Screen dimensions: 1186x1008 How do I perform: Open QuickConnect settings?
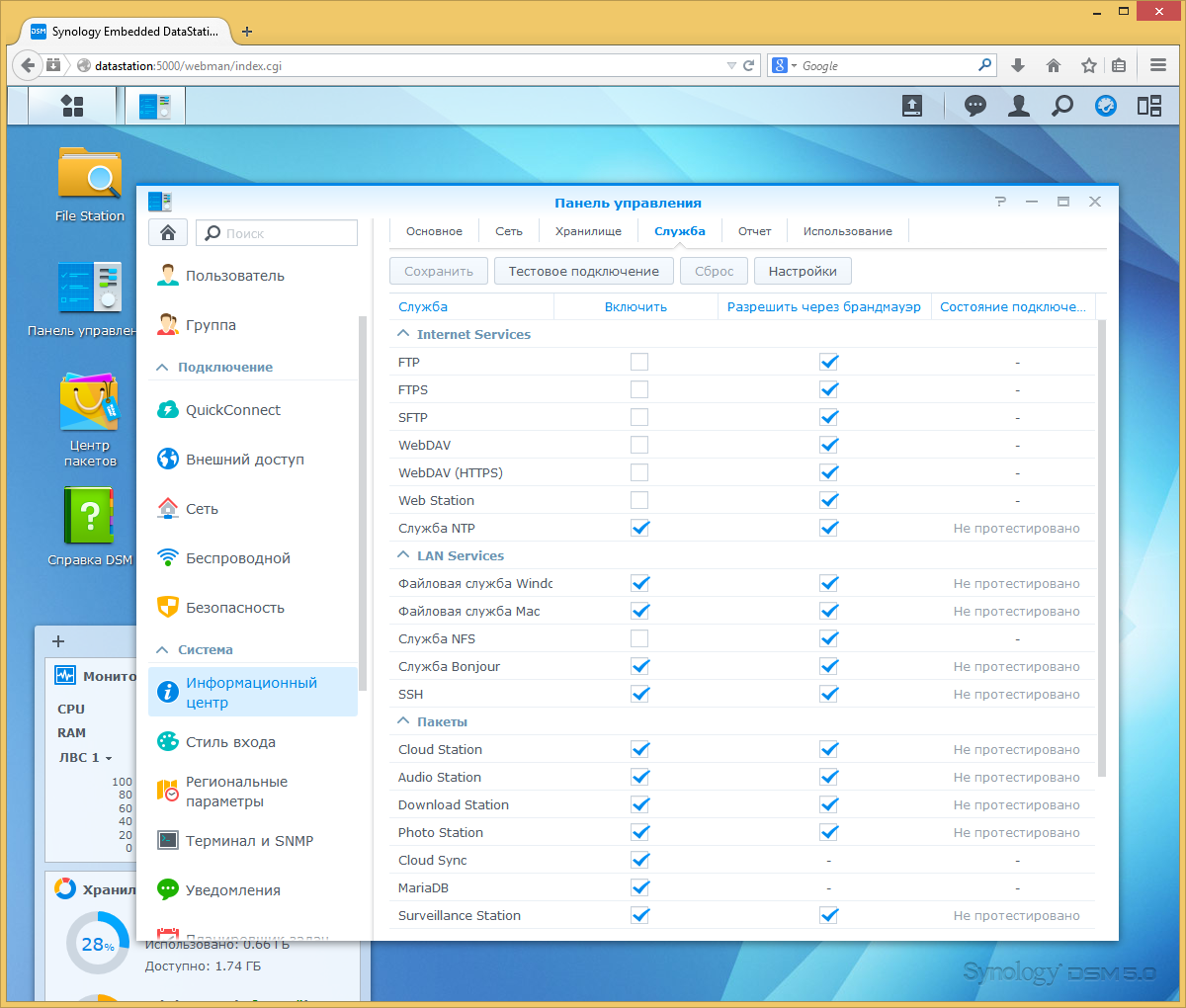253,410
